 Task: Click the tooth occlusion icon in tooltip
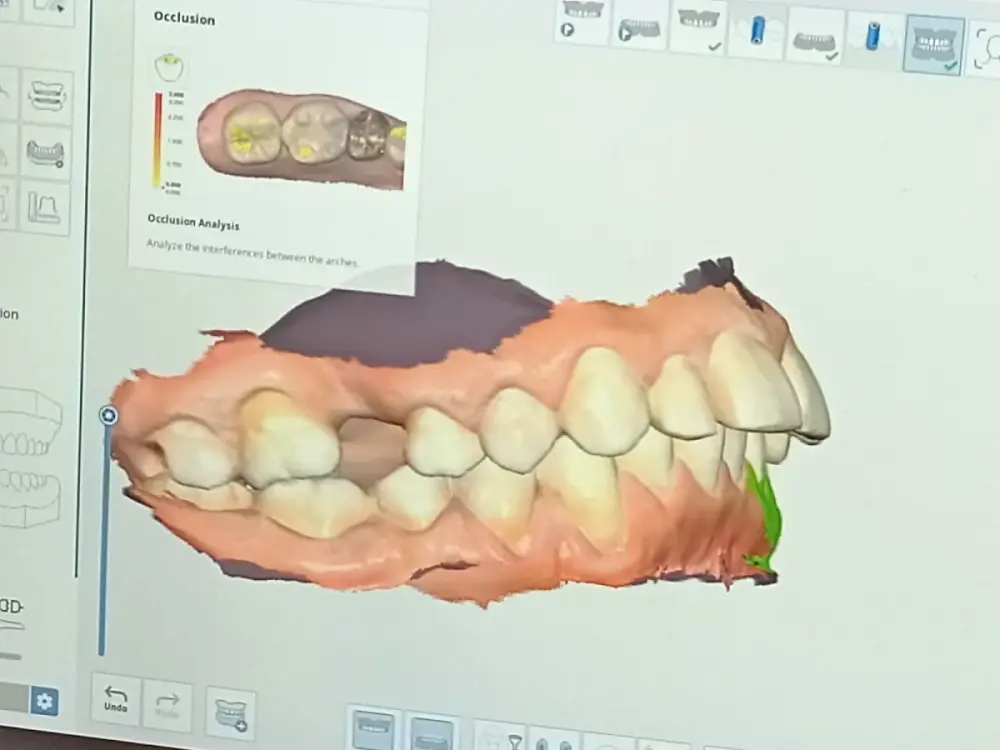[x=170, y=68]
